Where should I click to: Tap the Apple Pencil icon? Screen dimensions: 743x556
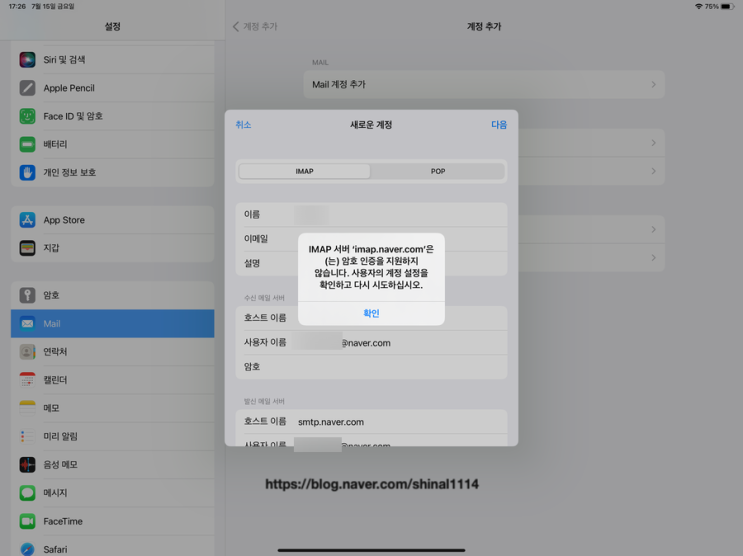[x=27, y=88]
